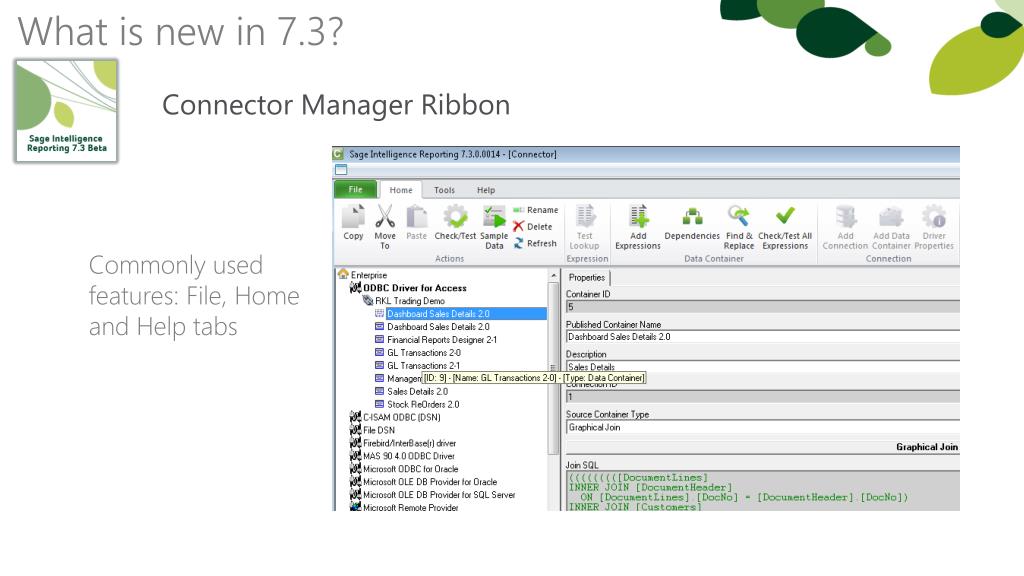The width and height of the screenshot is (1024, 576).
Task: Select Microsoft OLE DB Provider for Oracle
Action: click(430, 482)
